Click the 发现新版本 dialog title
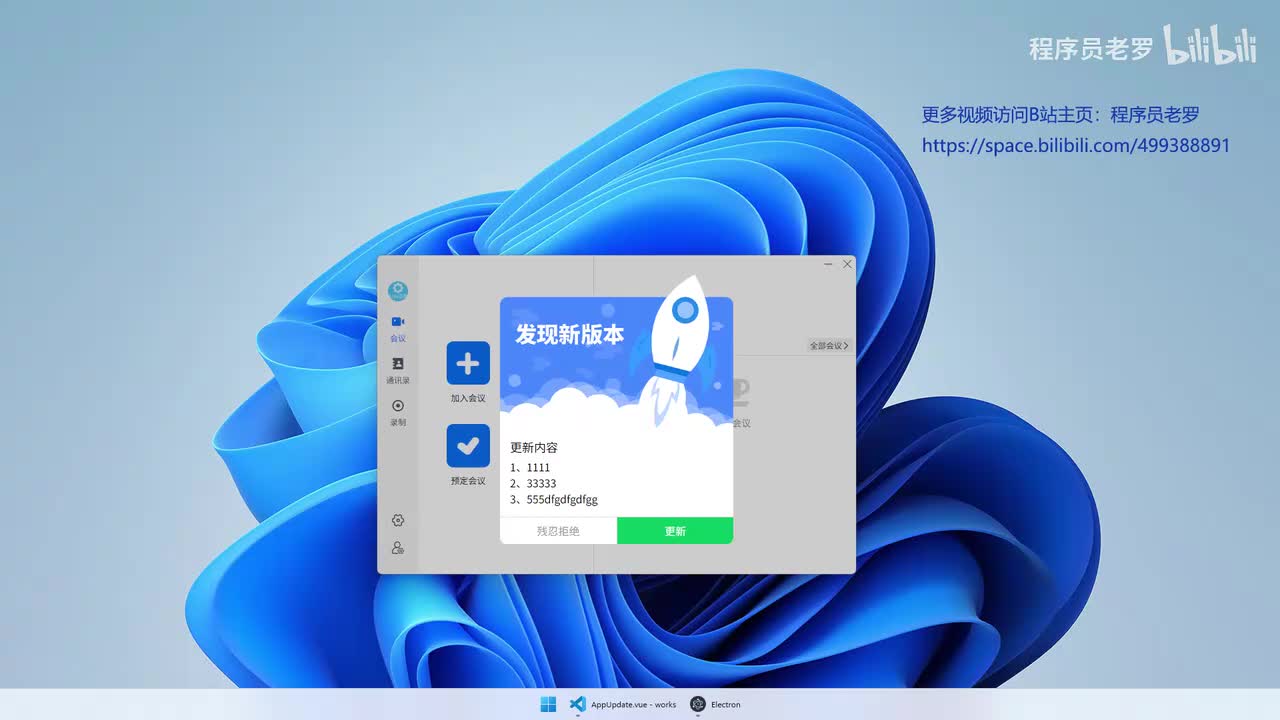Screen dimensions: 1280x720 pyautogui.click(x=570, y=334)
